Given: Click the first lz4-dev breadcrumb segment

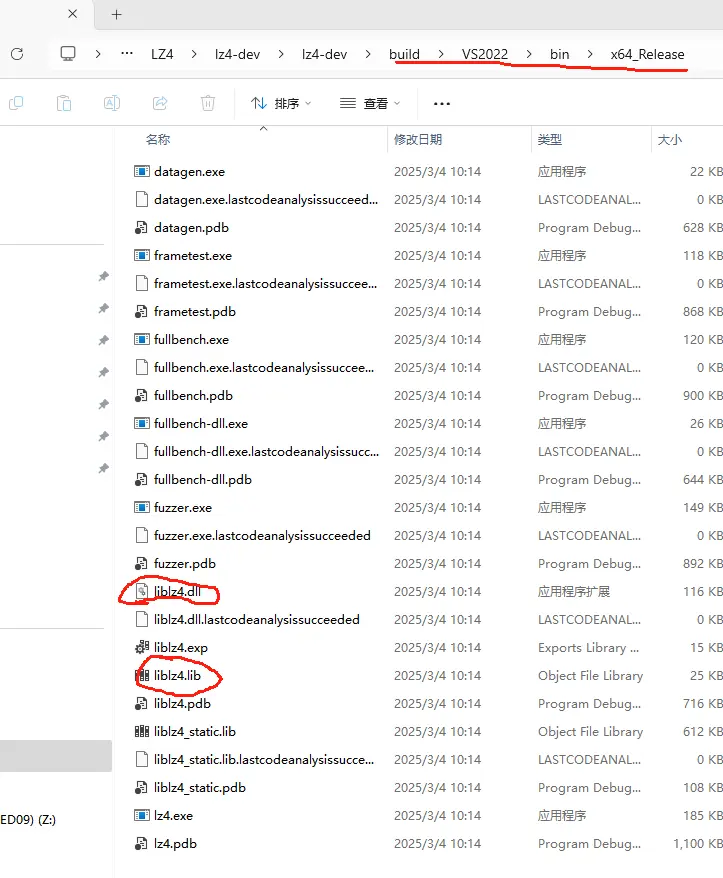Looking at the screenshot, I should pyautogui.click(x=237, y=54).
